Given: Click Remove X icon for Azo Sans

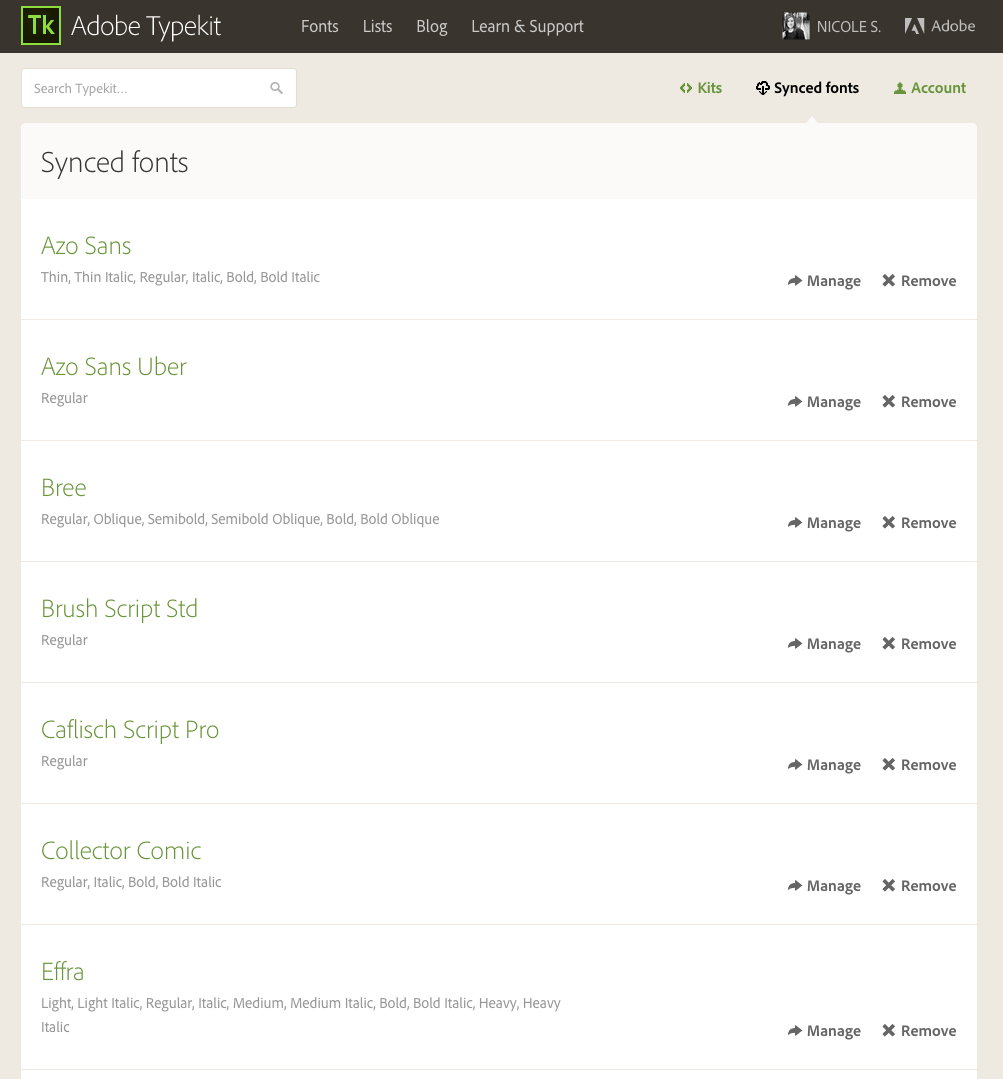Looking at the screenshot, I should click(889, 281).
